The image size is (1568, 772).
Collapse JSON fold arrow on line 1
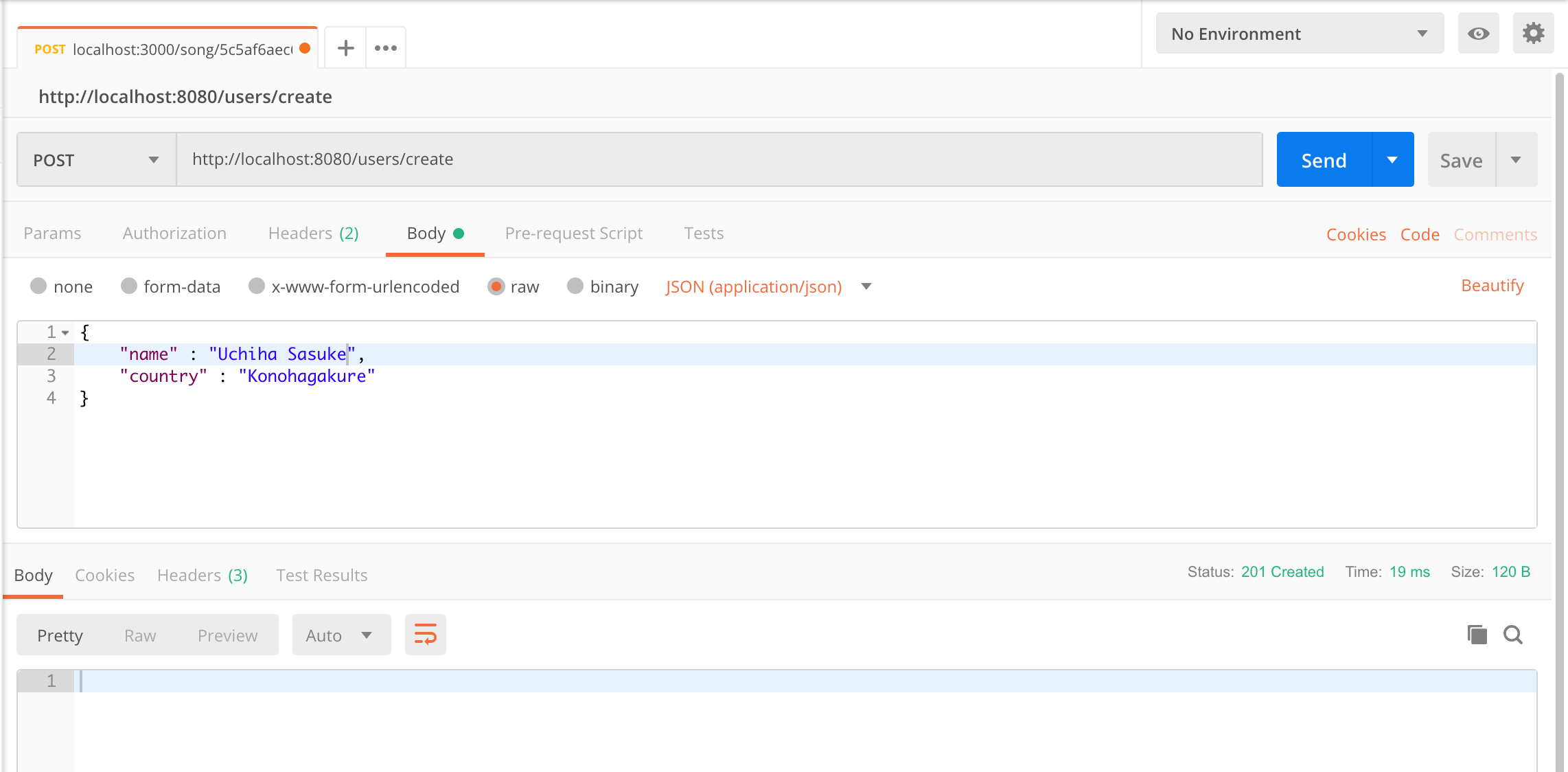65,332
